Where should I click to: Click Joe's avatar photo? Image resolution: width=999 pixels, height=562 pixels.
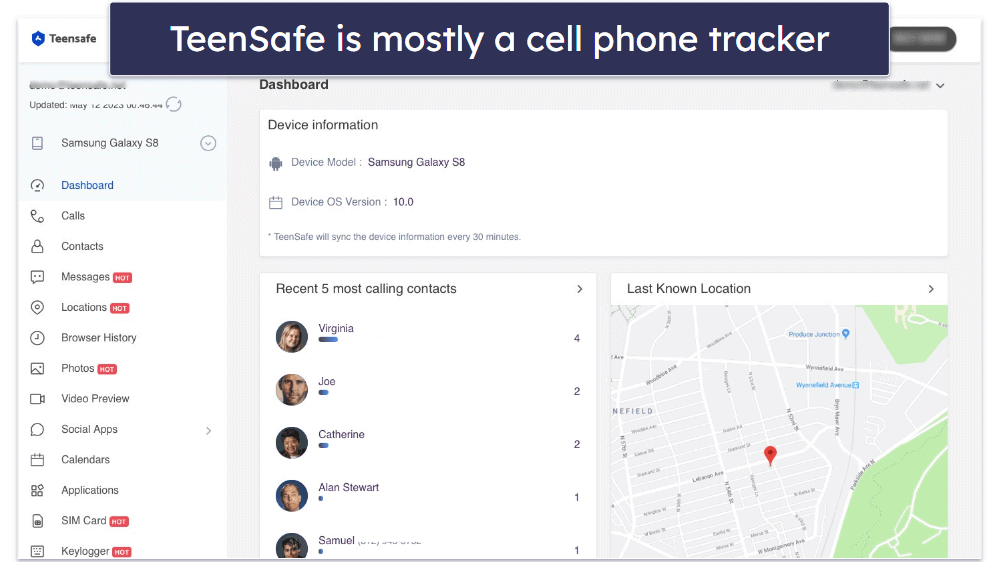point(292,390)
